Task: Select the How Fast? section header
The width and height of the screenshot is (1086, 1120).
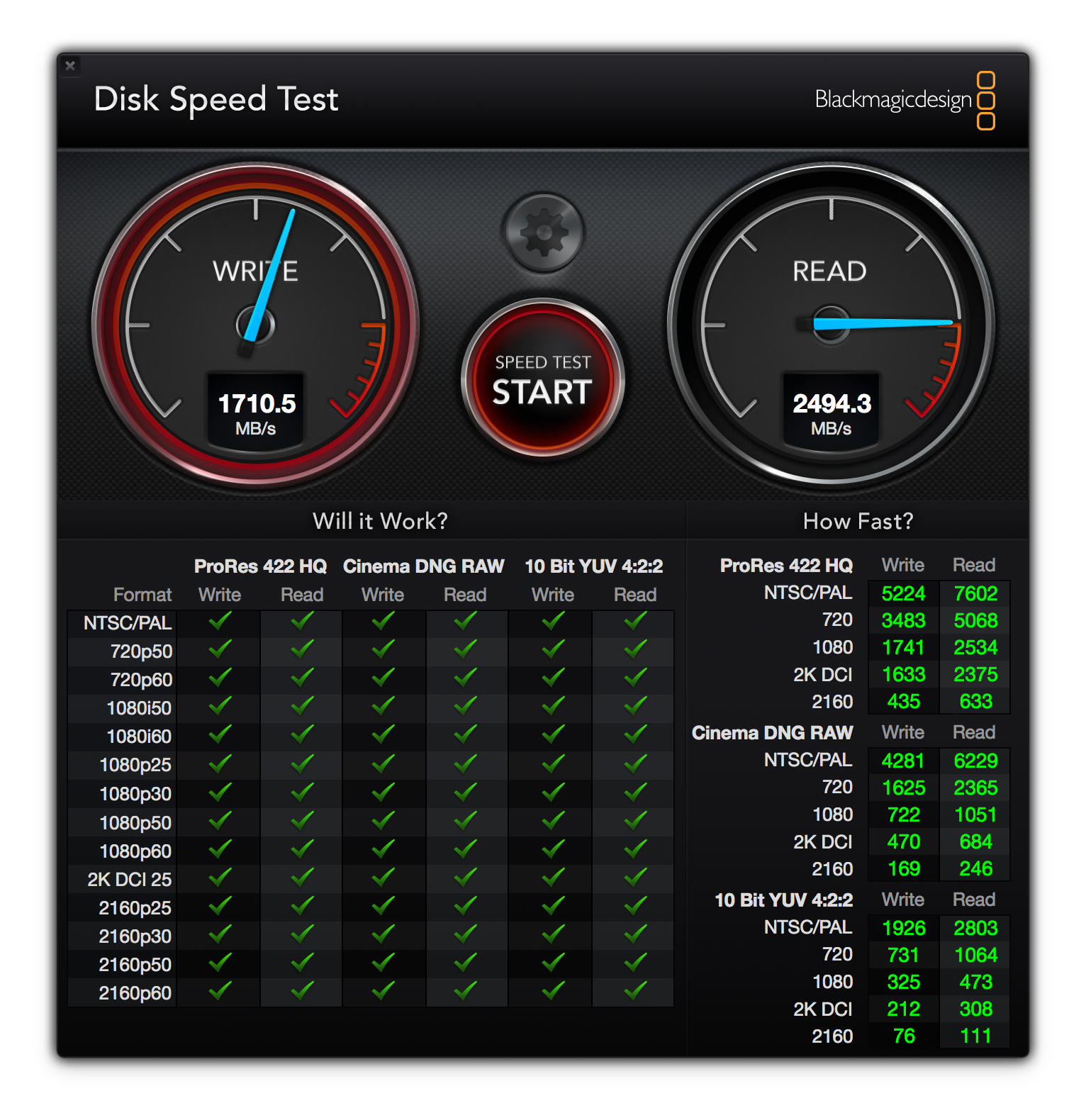Action: [858, 521]
